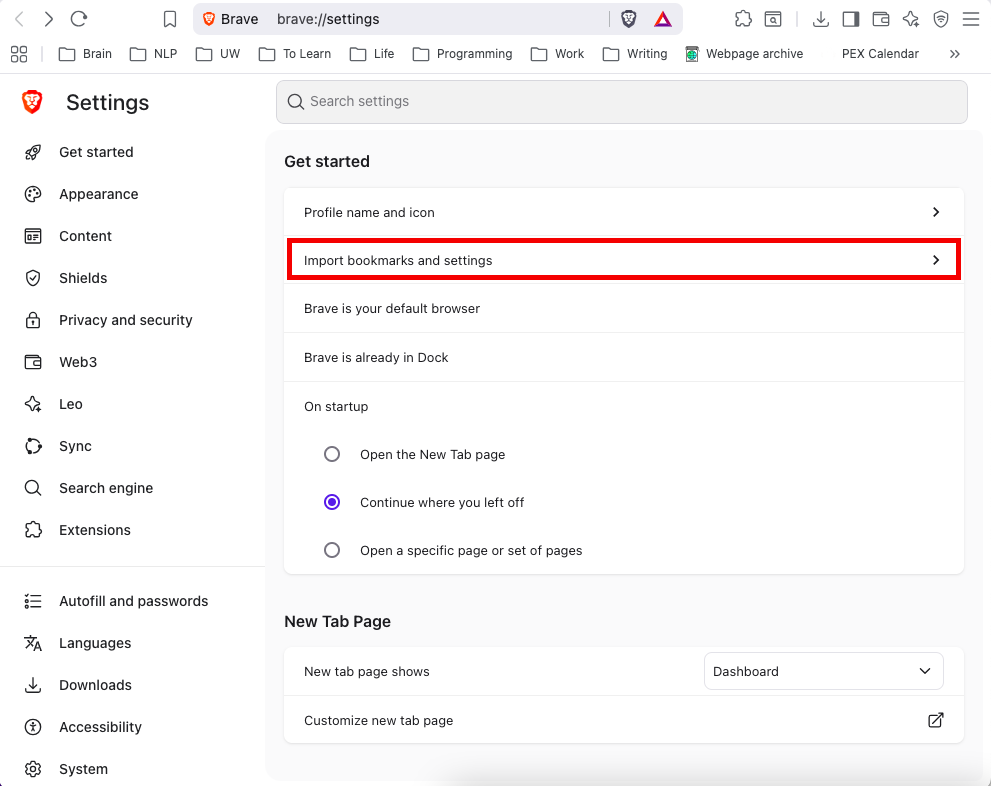Viewport: 991px width, 786px height.
Task: Click the sparkle icon for Leo
Action: pos(33,404)
